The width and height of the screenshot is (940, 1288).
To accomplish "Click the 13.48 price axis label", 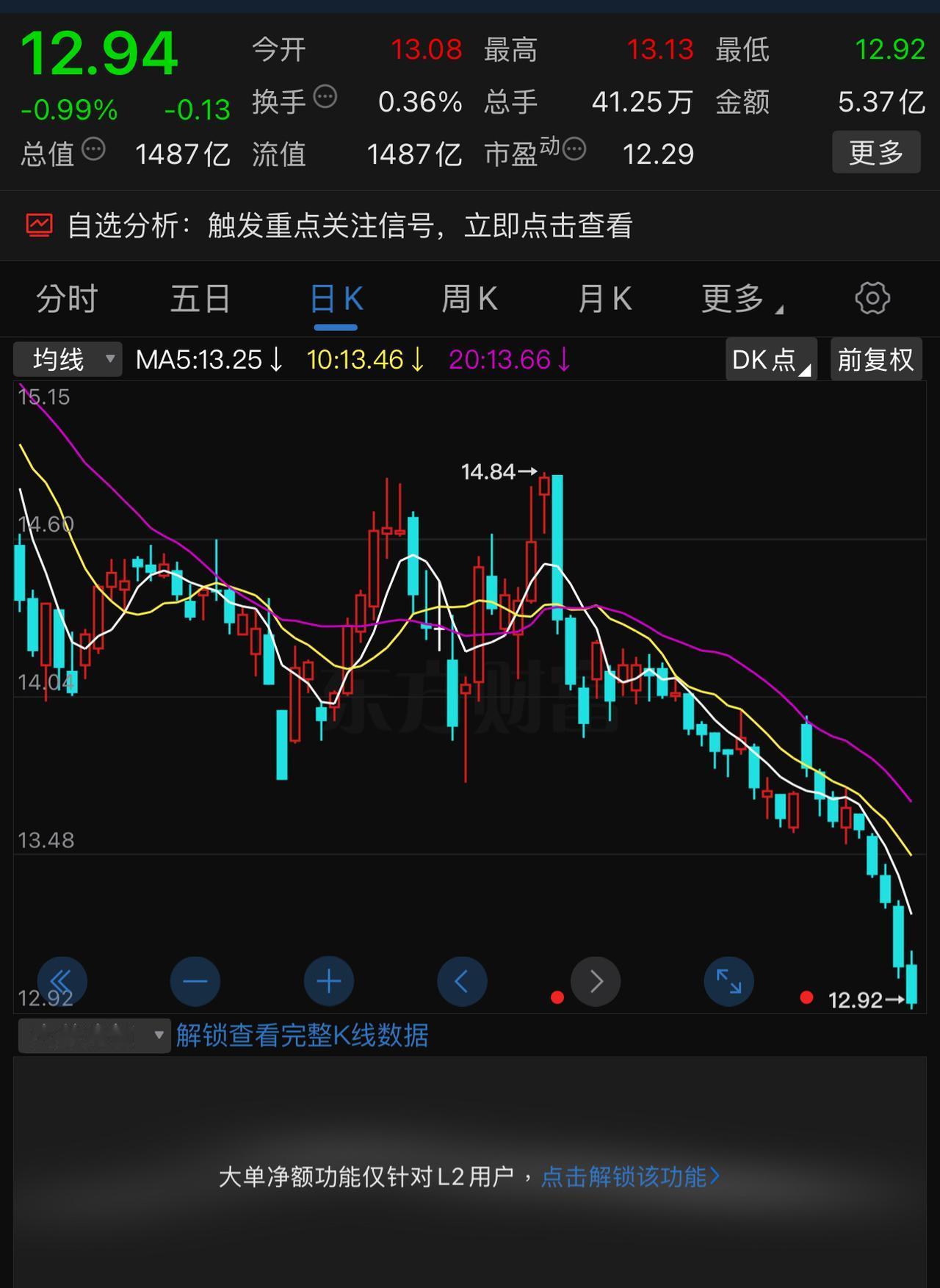I will [x=46, y=840].
